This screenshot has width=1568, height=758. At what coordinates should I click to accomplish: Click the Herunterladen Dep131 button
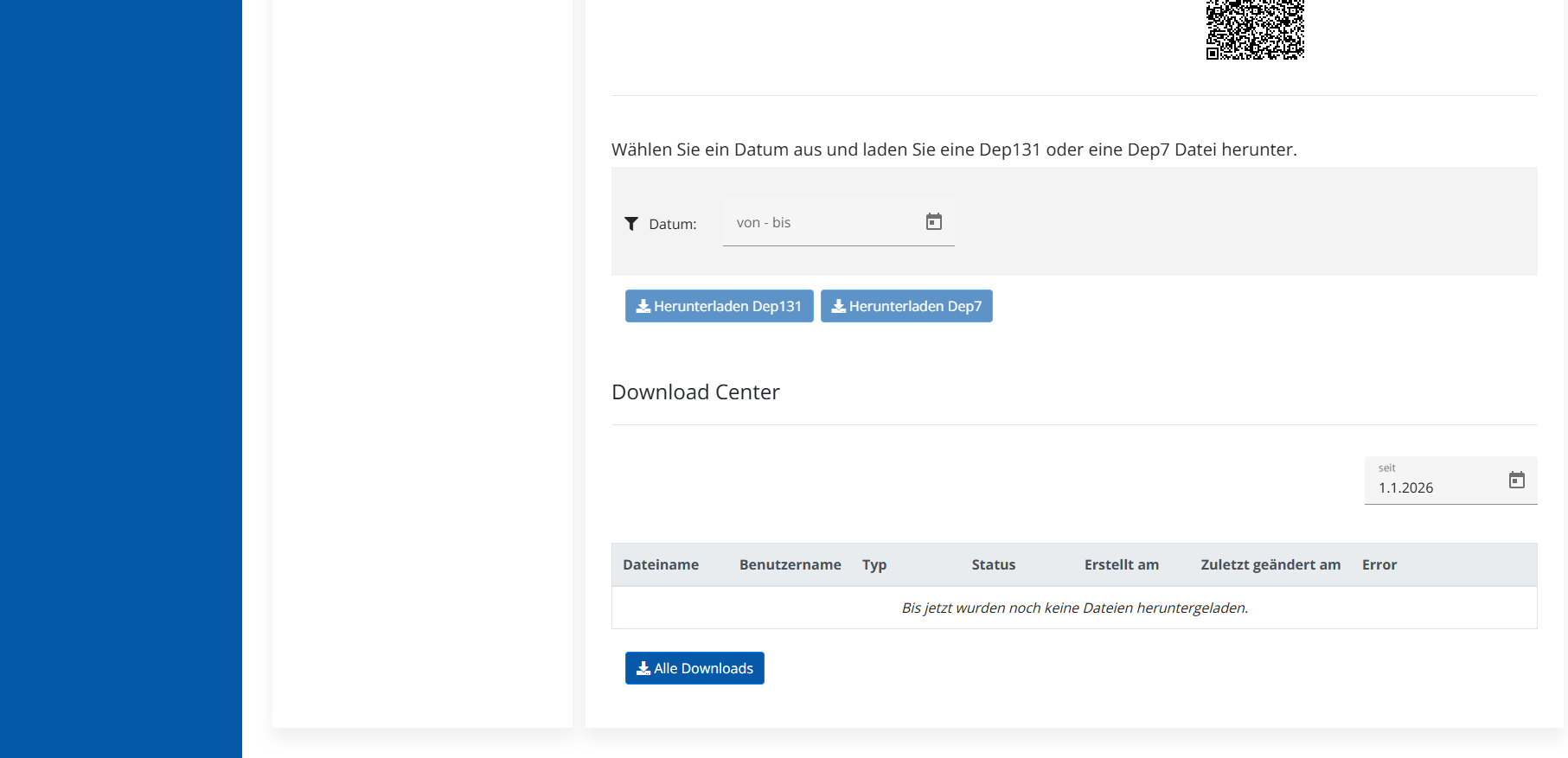coord(719,306)
